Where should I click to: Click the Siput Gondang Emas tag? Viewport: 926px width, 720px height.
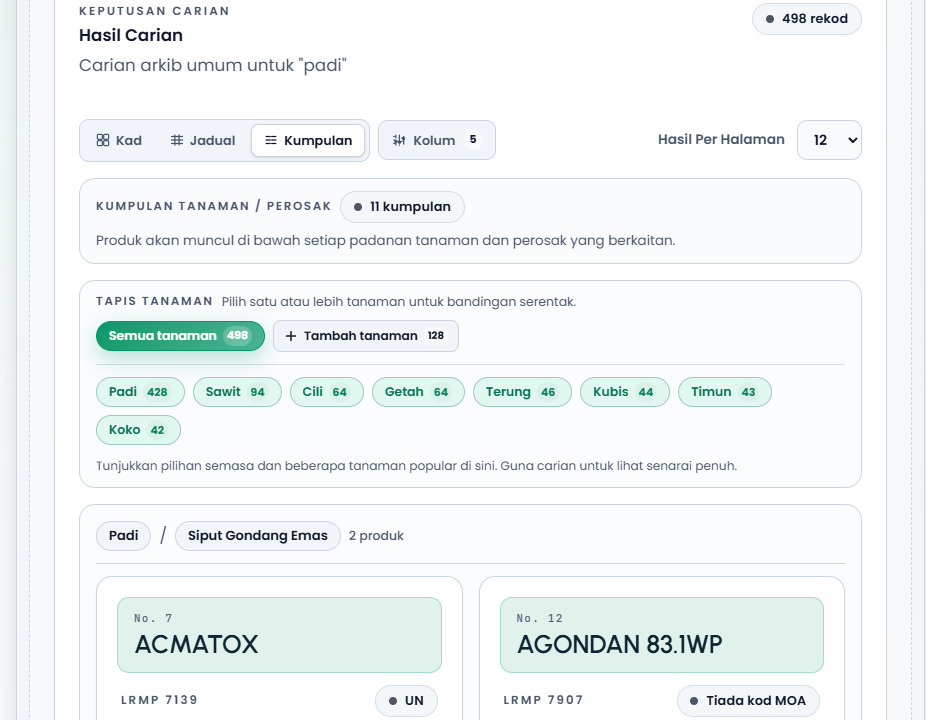(x=257, y=536)
